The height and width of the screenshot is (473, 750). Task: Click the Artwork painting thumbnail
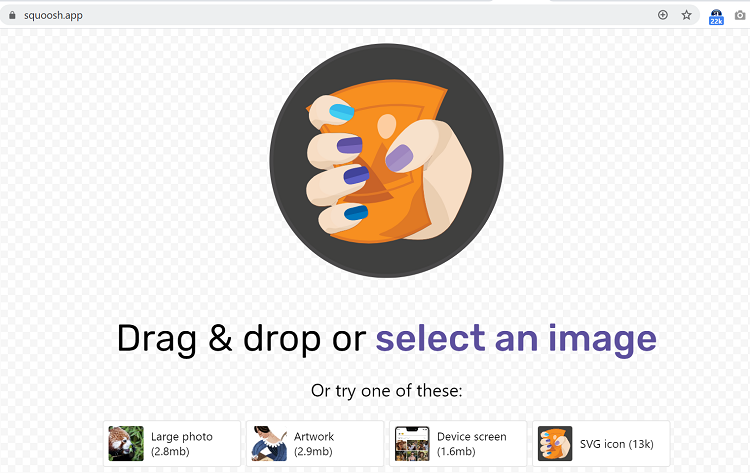[x=269, y=444]
